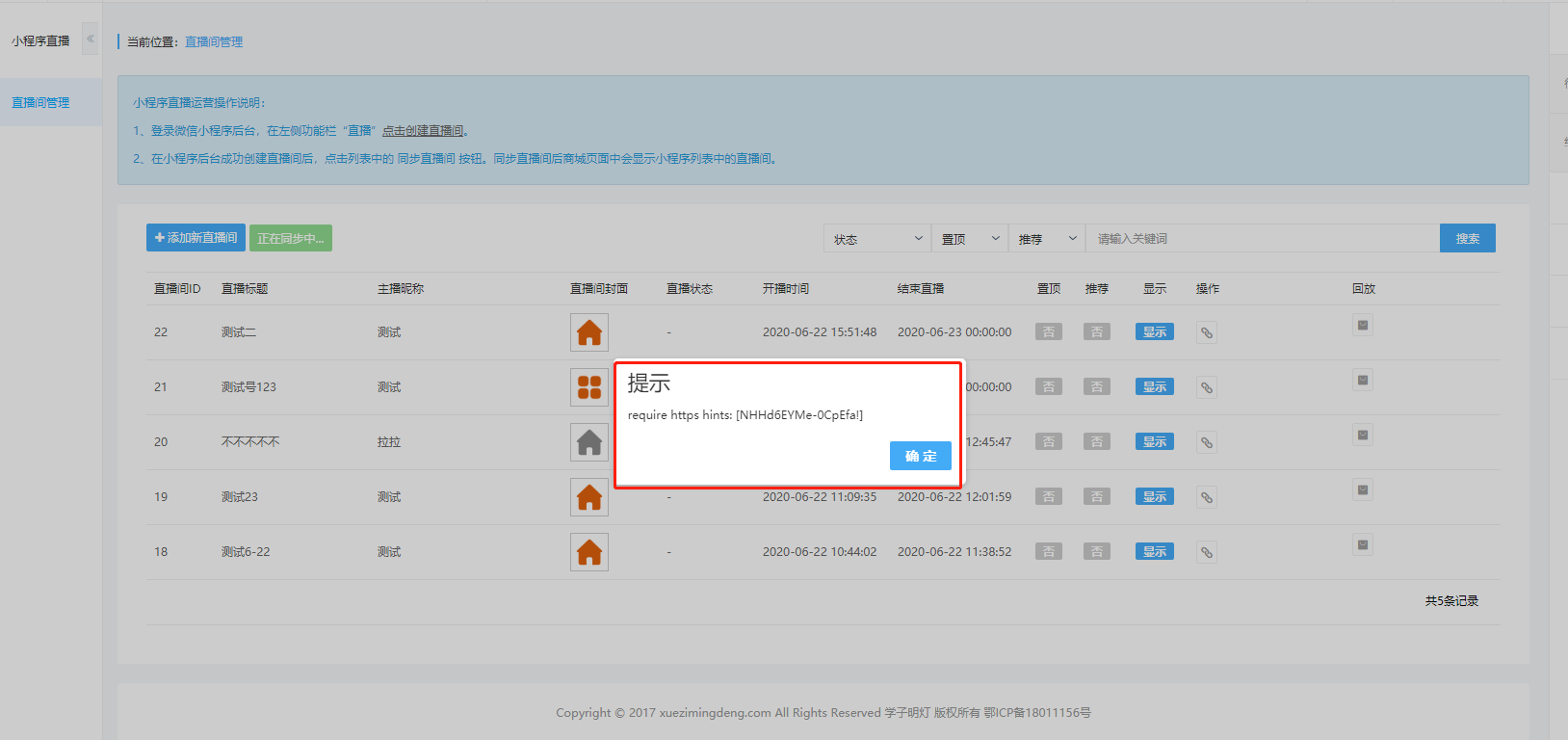The height and width of the screenshot is (740, 1568).
Task: Open cover thumbnail for 测试二
Action: tap(589, 332)
